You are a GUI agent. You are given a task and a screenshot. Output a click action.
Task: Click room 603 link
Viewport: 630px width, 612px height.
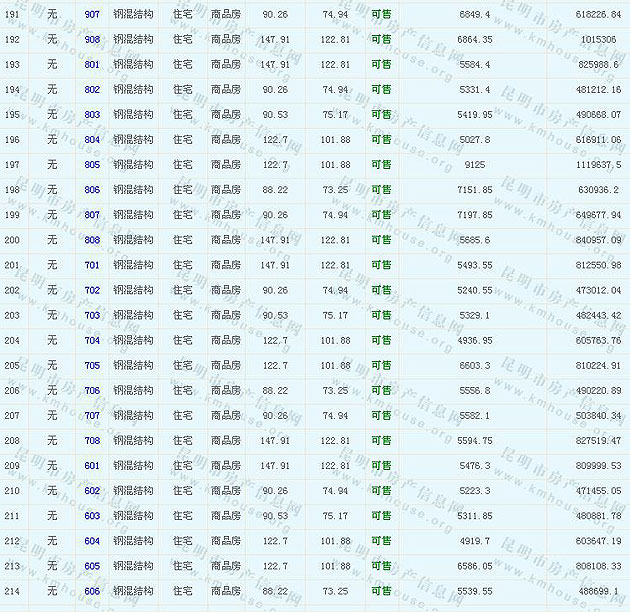point(92,516)
